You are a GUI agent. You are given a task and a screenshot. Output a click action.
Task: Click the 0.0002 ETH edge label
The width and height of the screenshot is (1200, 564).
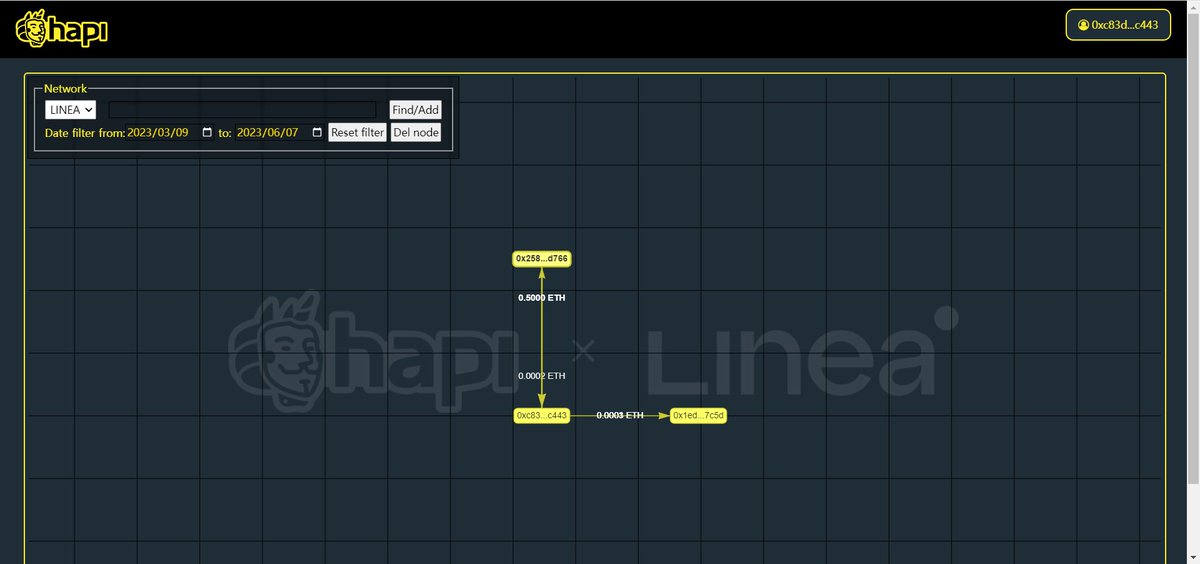[542, 376]
